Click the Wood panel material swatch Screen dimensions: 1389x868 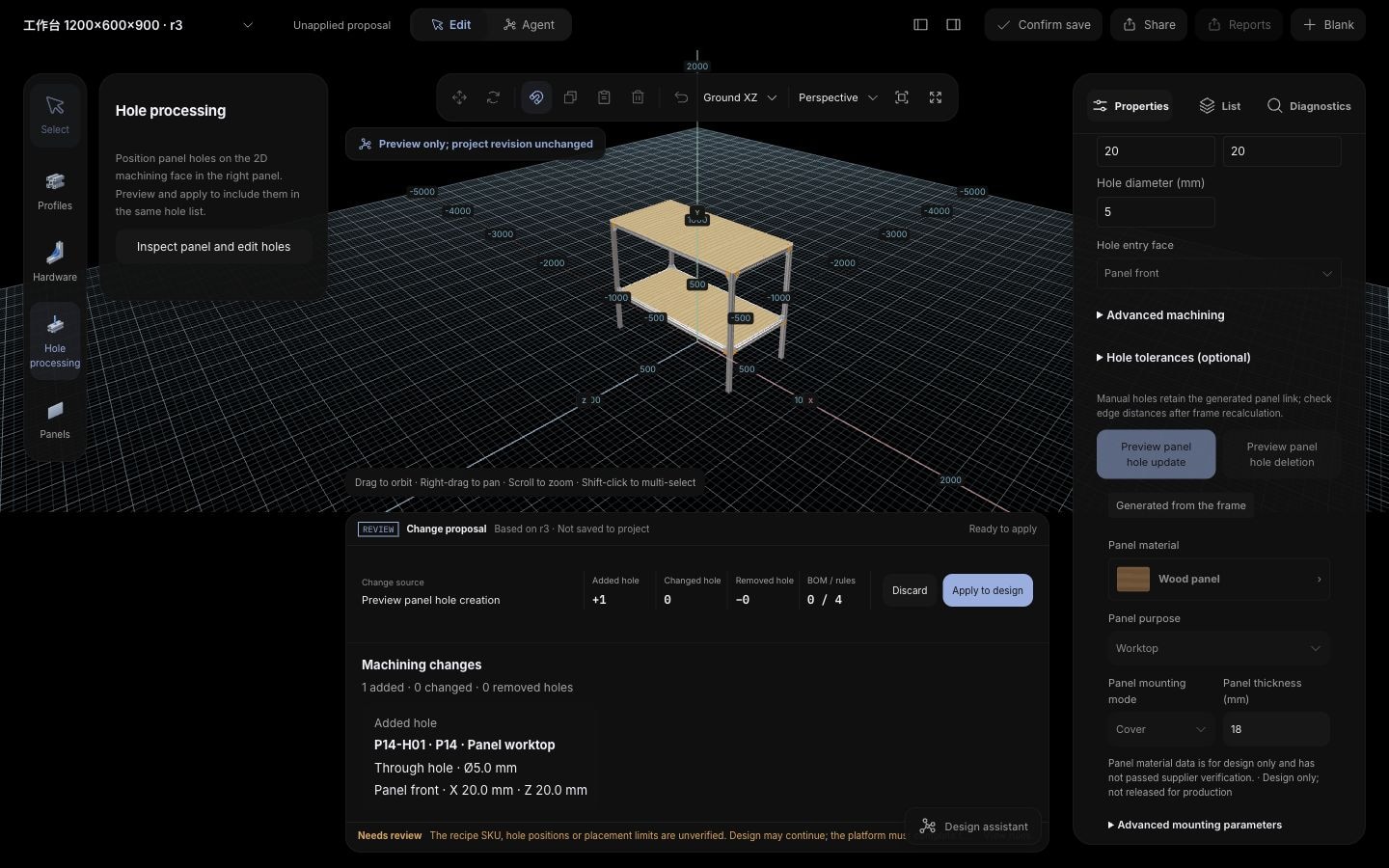[1133, 579]
